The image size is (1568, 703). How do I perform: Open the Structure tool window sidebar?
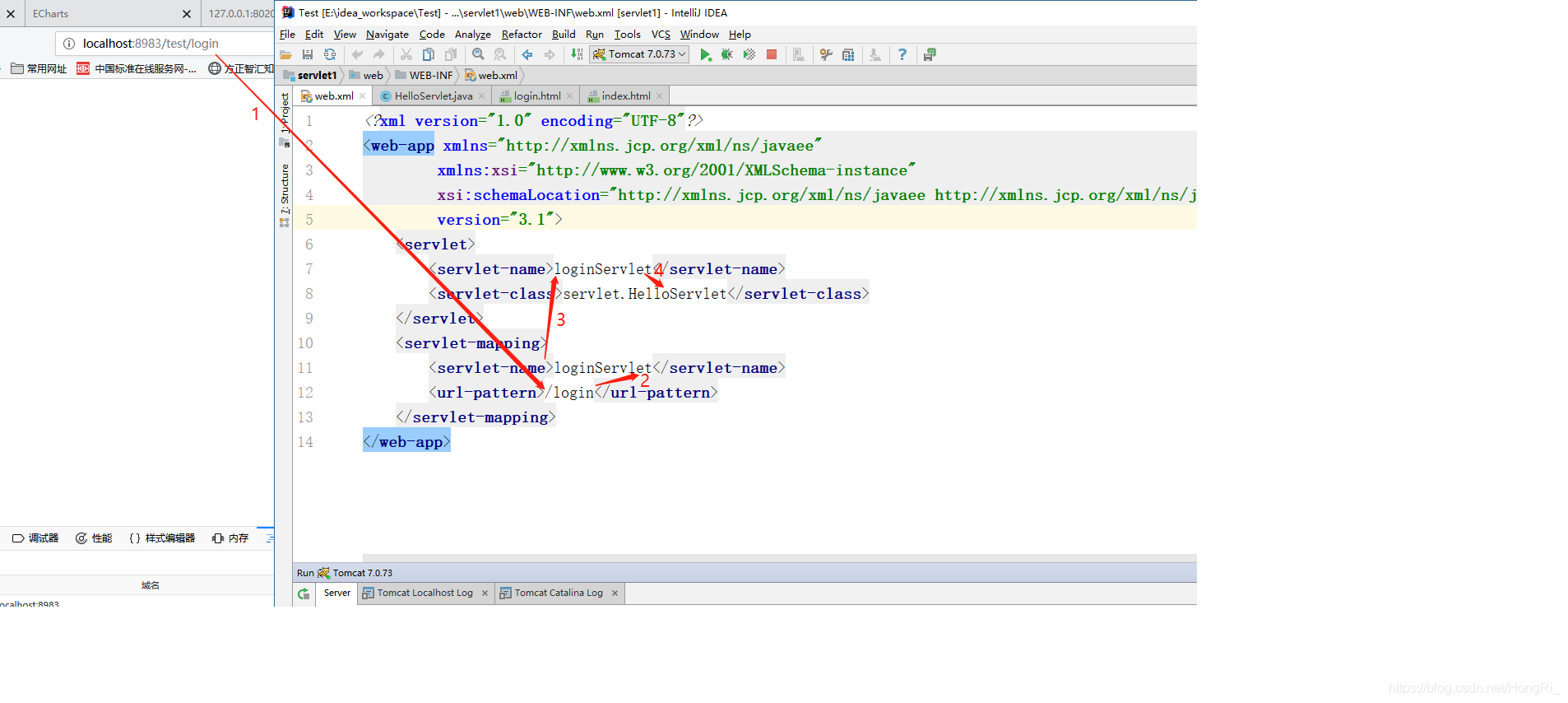285,194
